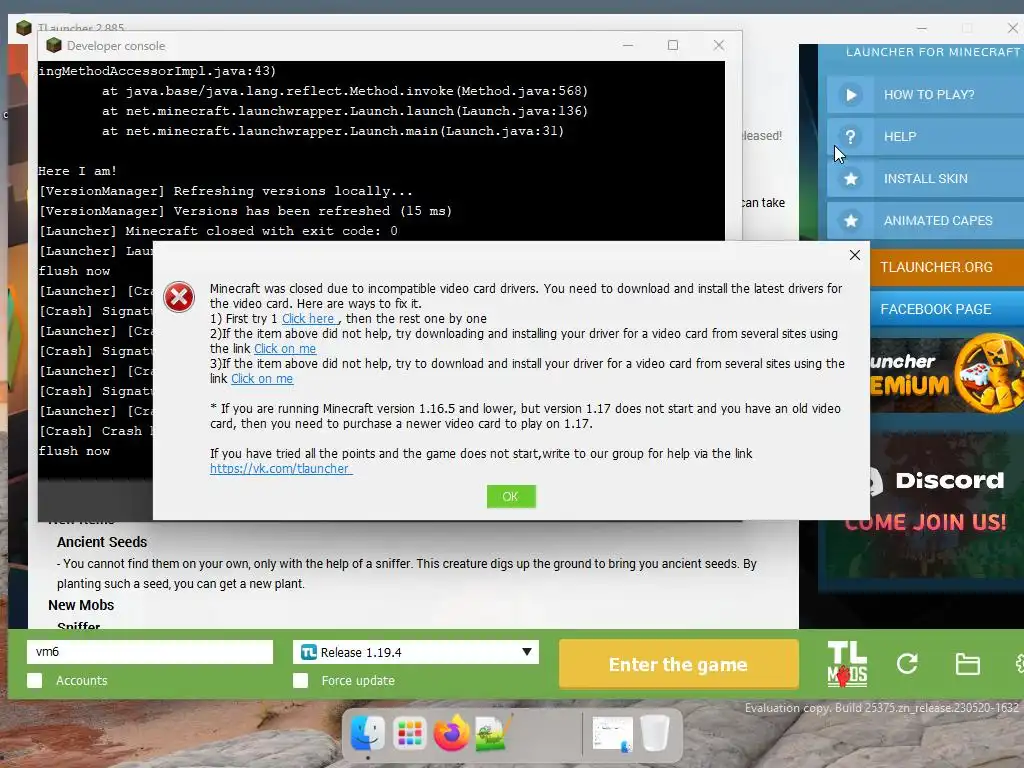Click the INSTALL SKIN star icon
The width and height of the screenshot is (1024, 768).
click(850, 178)
